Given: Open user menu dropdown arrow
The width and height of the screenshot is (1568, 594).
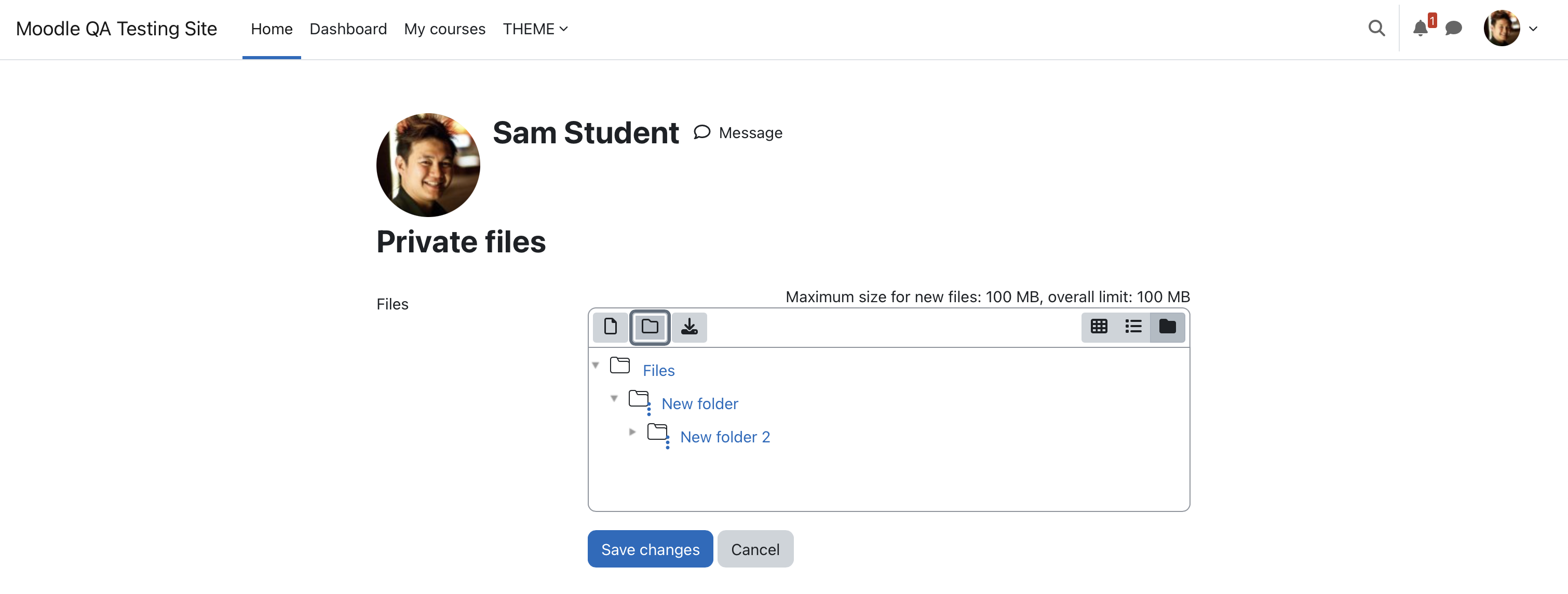Looking at the screenshot, I should pos(1533,29).
